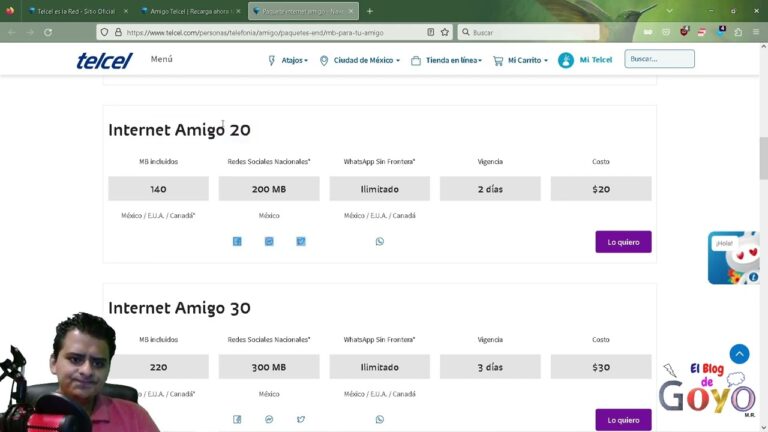Click the red uBlock shield extension icon
The image size is (768, 432).
coord(684,32)
